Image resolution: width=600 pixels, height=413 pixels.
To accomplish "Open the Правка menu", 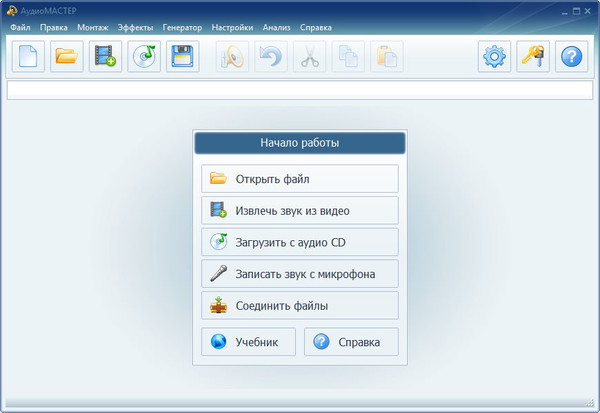I will 54,28.
